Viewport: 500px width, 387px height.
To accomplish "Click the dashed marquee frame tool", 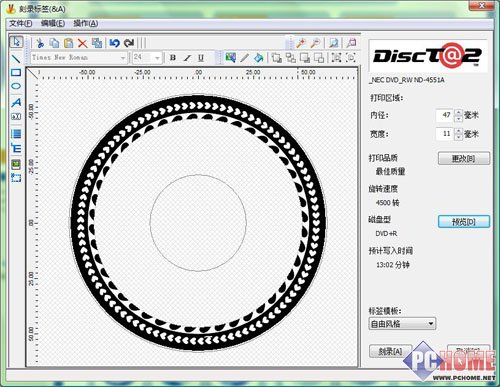I will (x=16, y=178).
